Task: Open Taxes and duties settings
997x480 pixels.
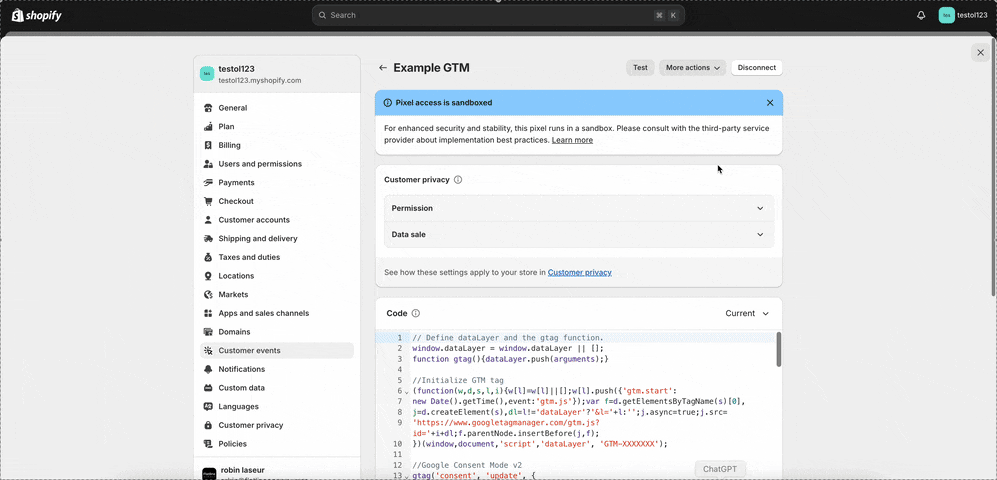Action: pos(277,257)
